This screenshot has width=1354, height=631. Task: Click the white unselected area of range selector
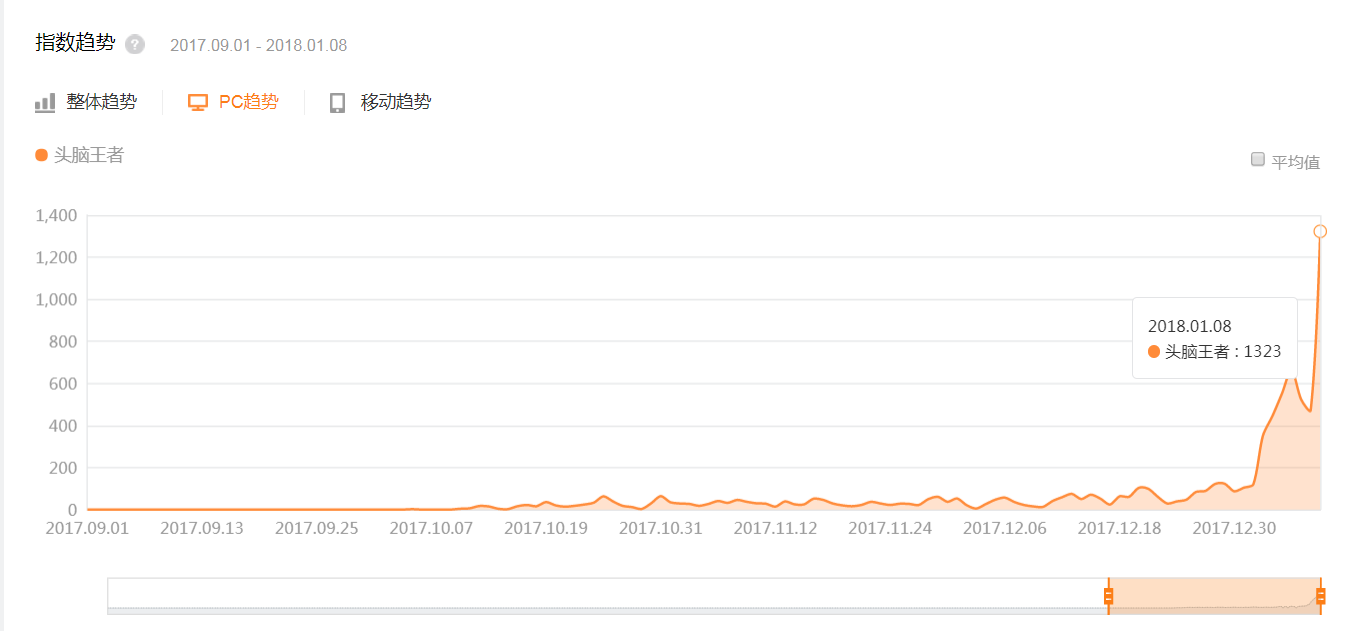[x=607, y=596]
